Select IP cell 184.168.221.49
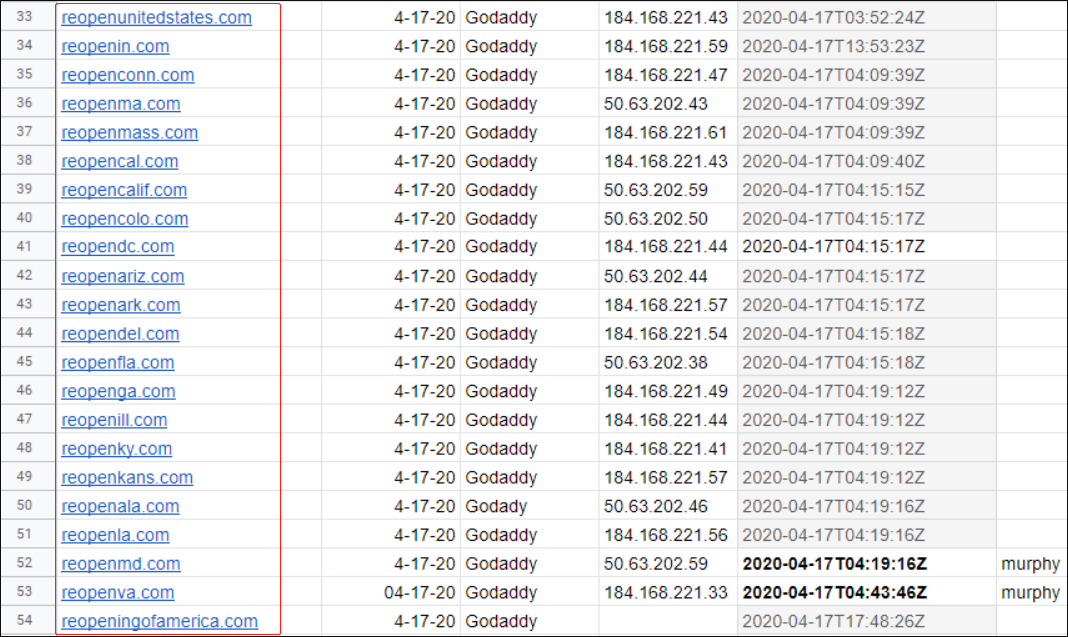 point(668,391)
